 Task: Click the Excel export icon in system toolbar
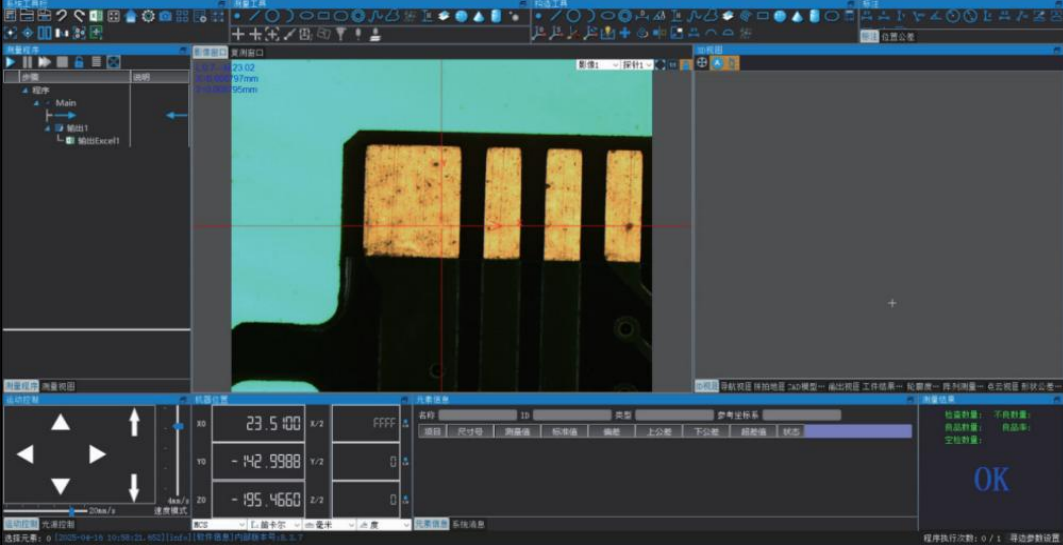pos(96,16)
